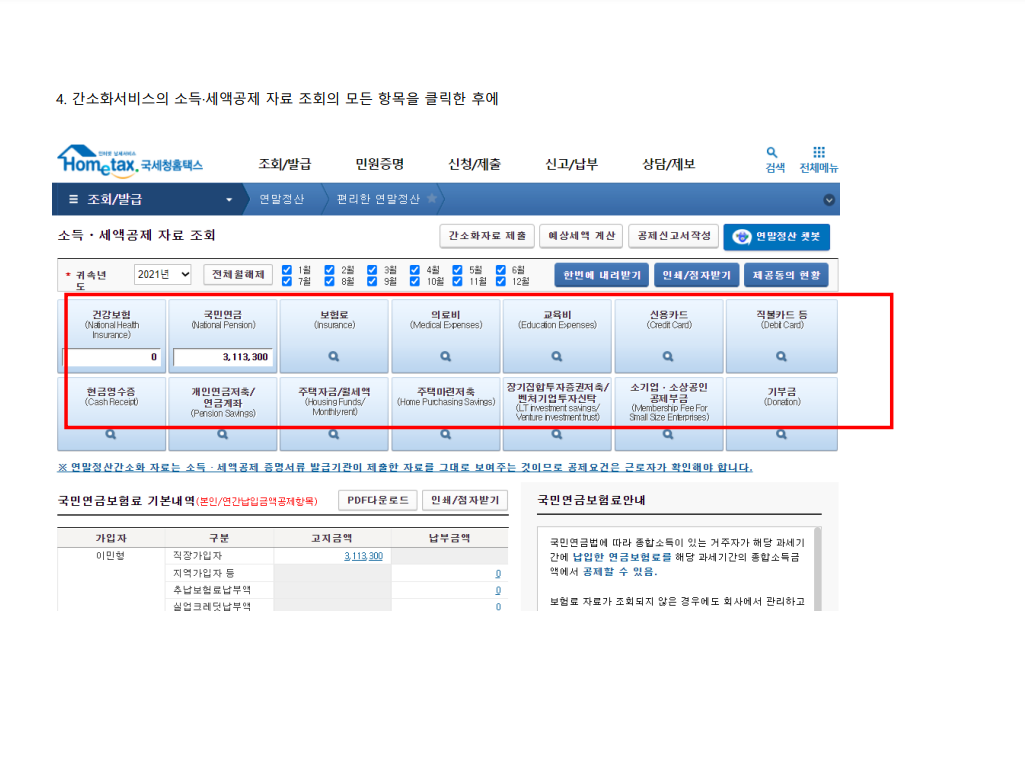Click the PDF다운로드 button
The width and height of the screenshot is (1025, 779).
pos(378,500)
